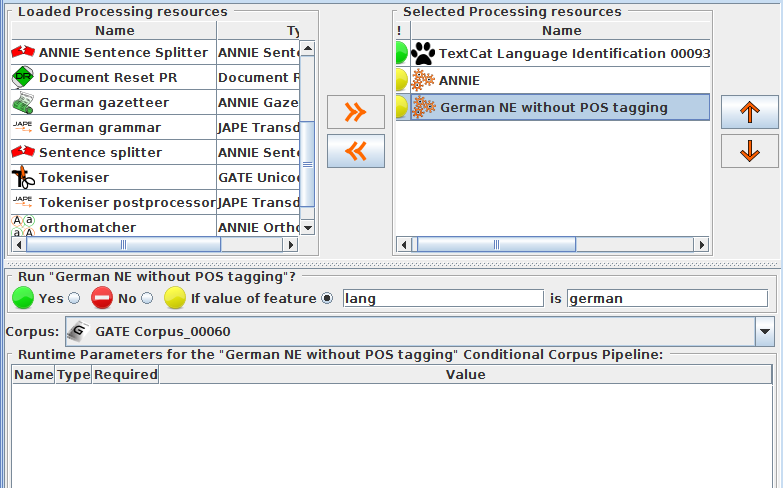This screenshot has width=783, height=488.
Task: Click the Tokeniser icon
Action: click(x=23, y=177)
